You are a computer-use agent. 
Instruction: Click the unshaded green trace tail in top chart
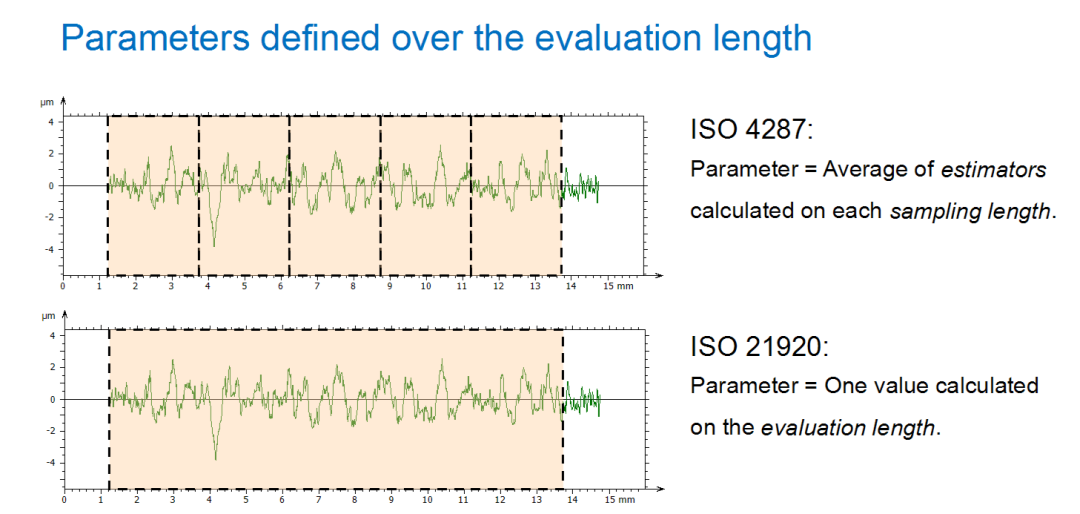coord(581,186)
